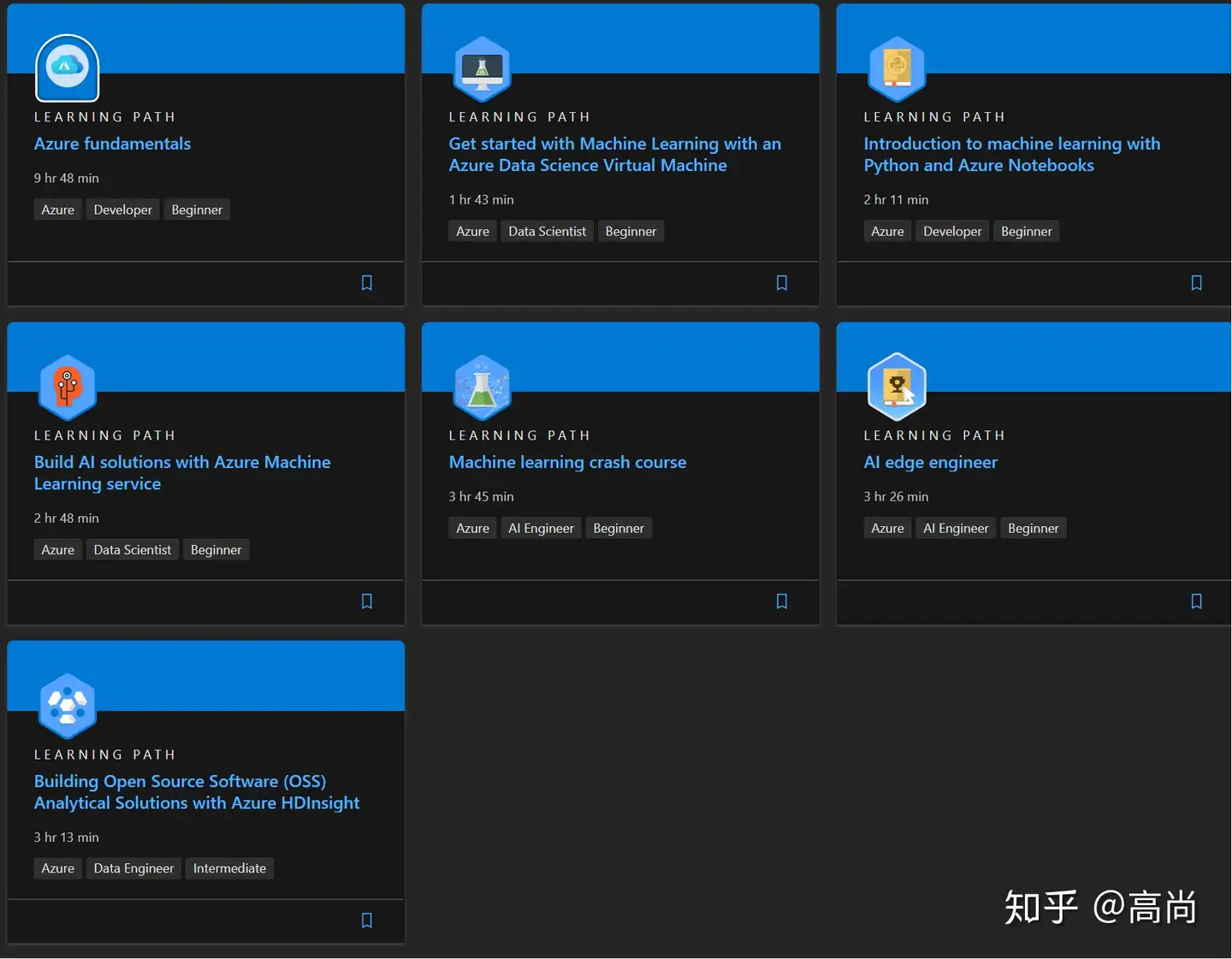Bookmark the Python and Azure Notebooks path
The width and height of the screenshot is (1232, 959).
click(x=1197, y=282)
